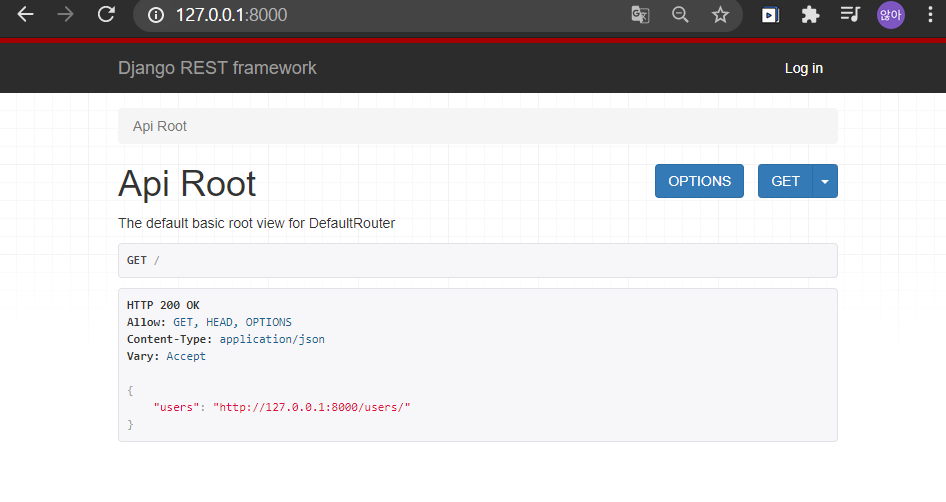Click 'application/json' content type value
Viewport: 946px width, 502px height.
tap(272, 339)
